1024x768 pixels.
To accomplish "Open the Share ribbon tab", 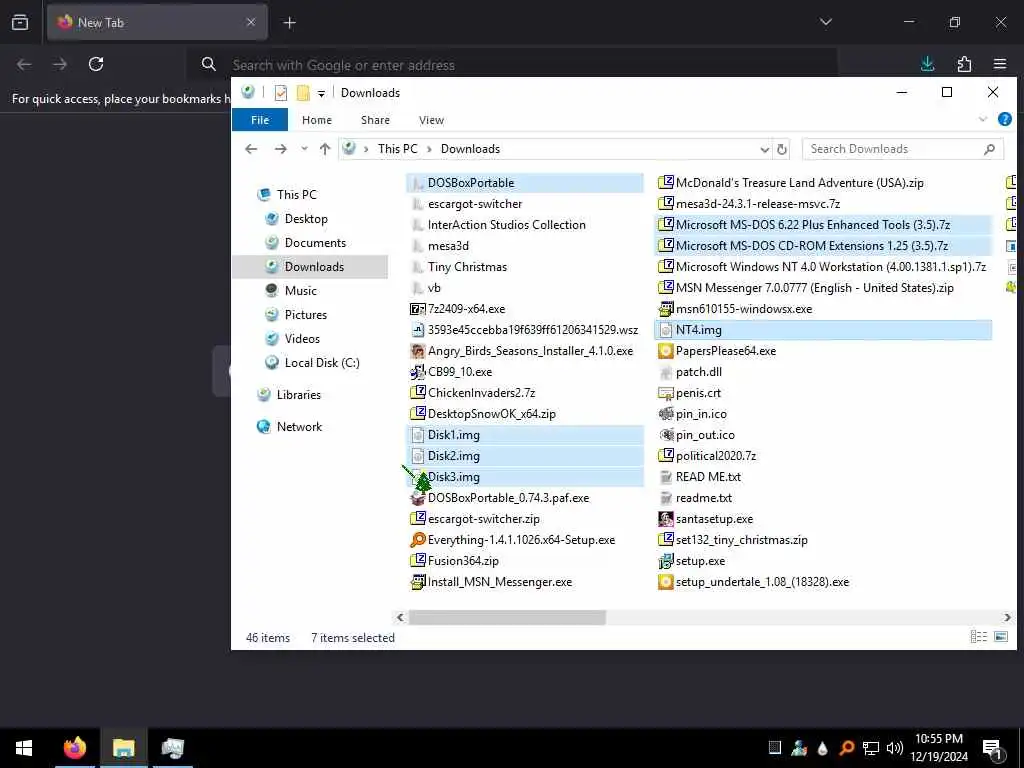I will point(375,120).
